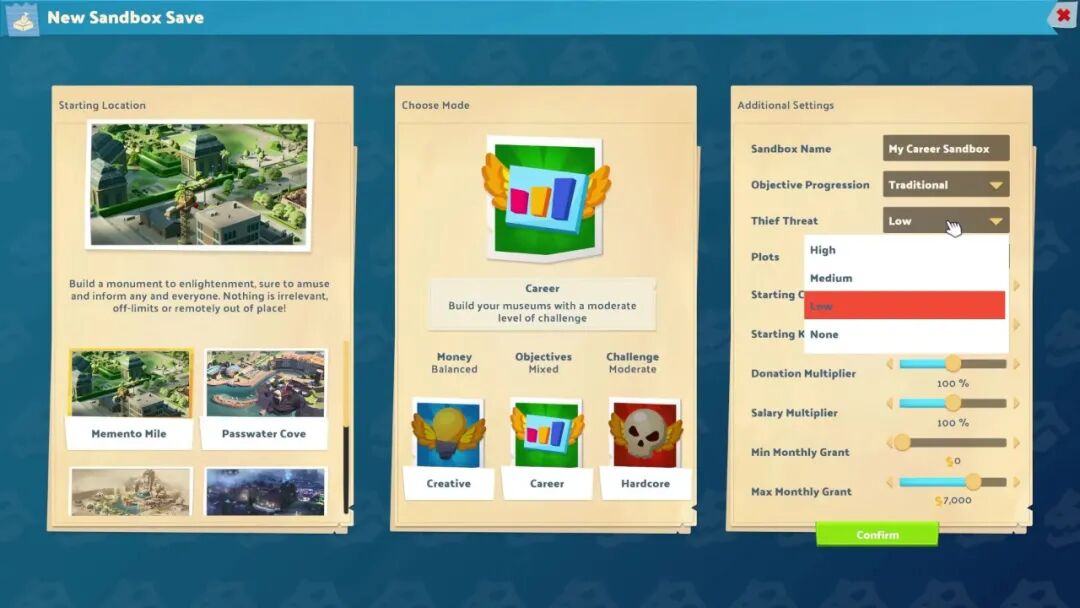This screenshot has height=608, width=1080.
Task: Adjust the Max Monthly Grant slider
Action: (953, 482)
